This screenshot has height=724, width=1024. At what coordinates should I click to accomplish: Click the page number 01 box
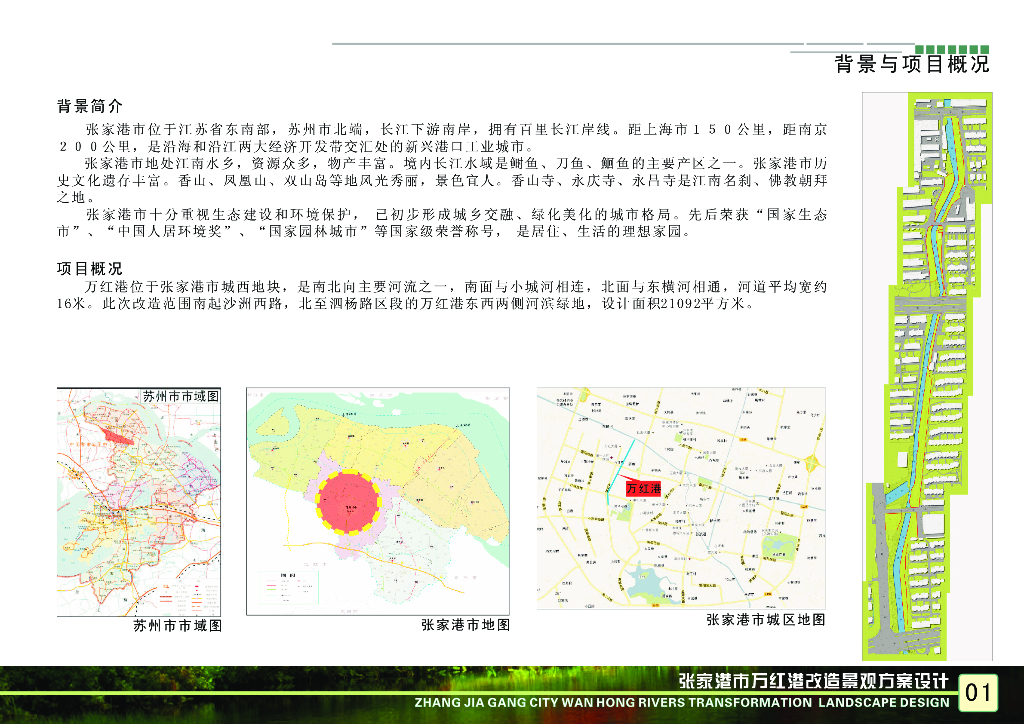(x=978, y=692)
